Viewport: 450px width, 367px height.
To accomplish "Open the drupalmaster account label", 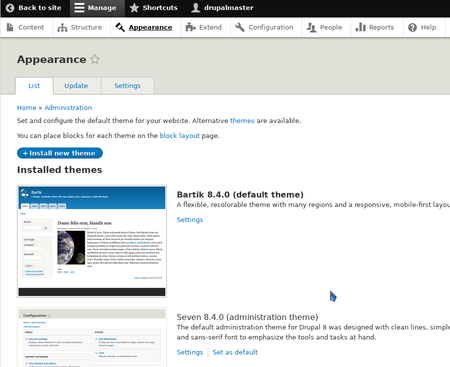I will click(x=229, y=8).
